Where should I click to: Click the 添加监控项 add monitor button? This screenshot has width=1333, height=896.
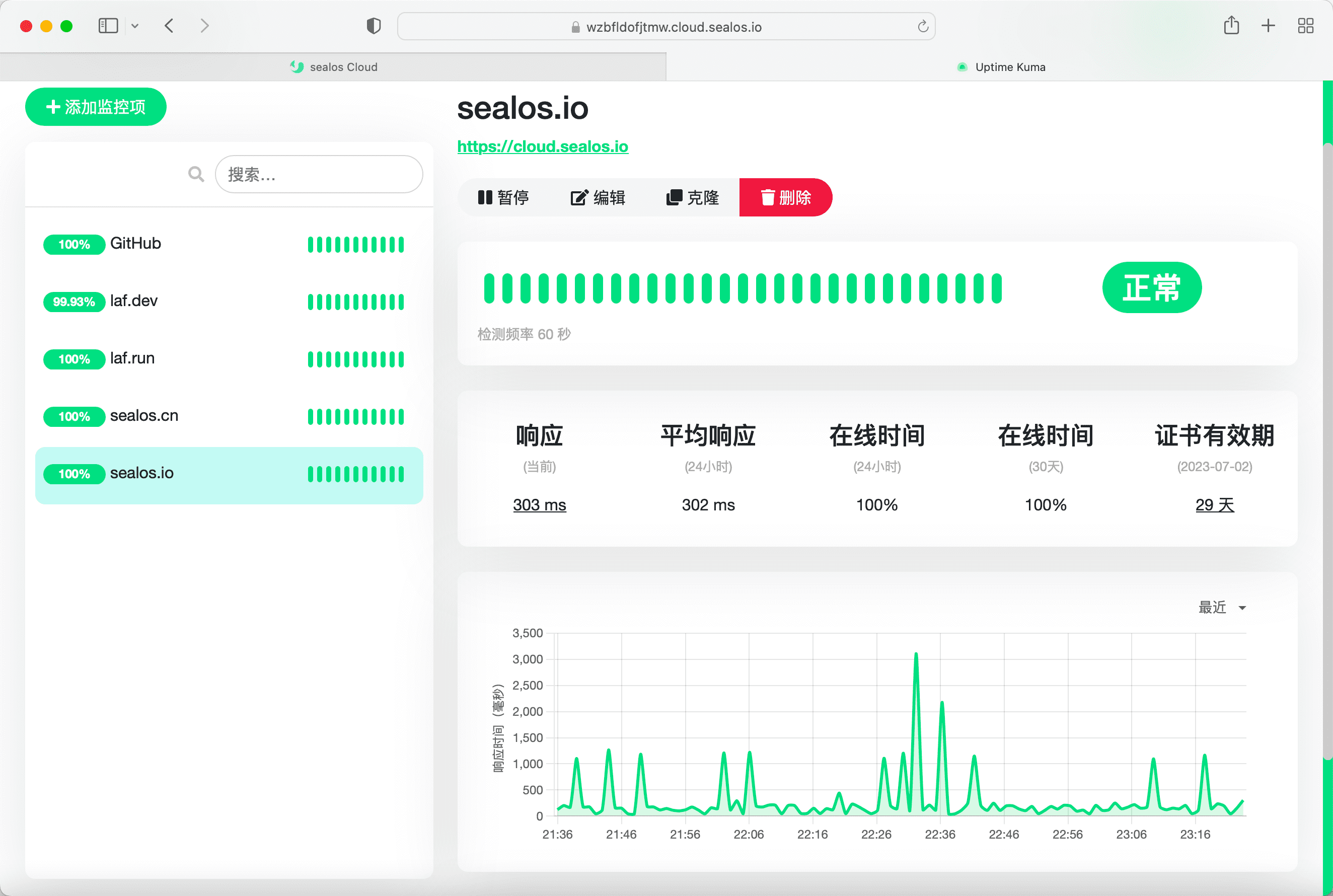click(x=96, y=107)
